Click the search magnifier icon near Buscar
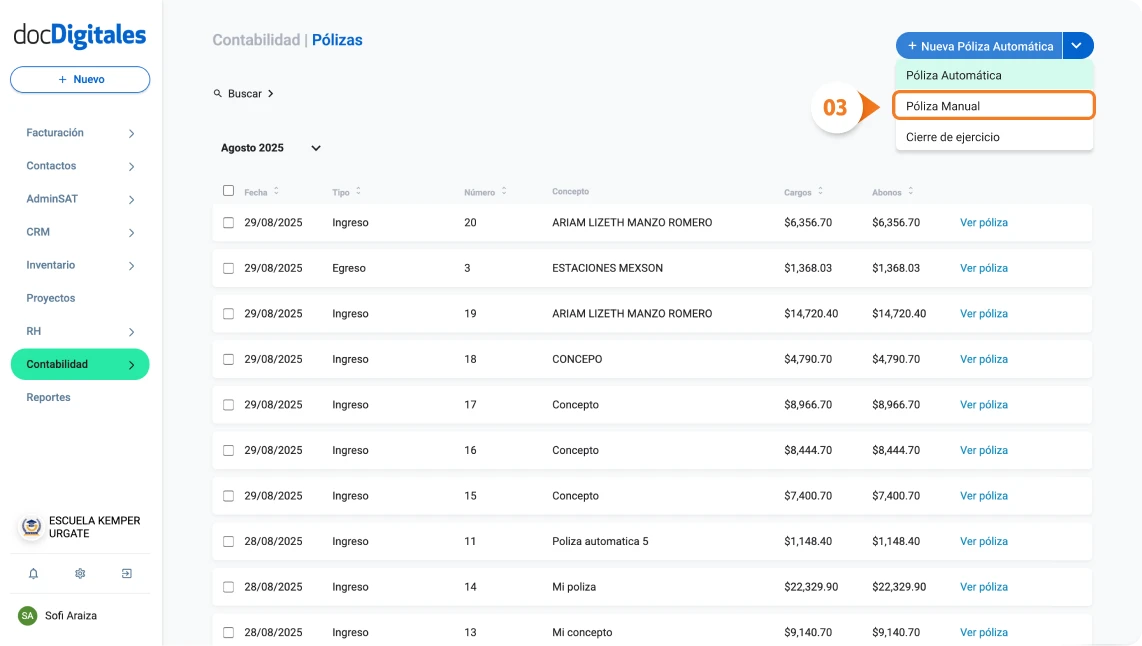This screenshot has width=1142, height=646. click(x=218, y=93)
